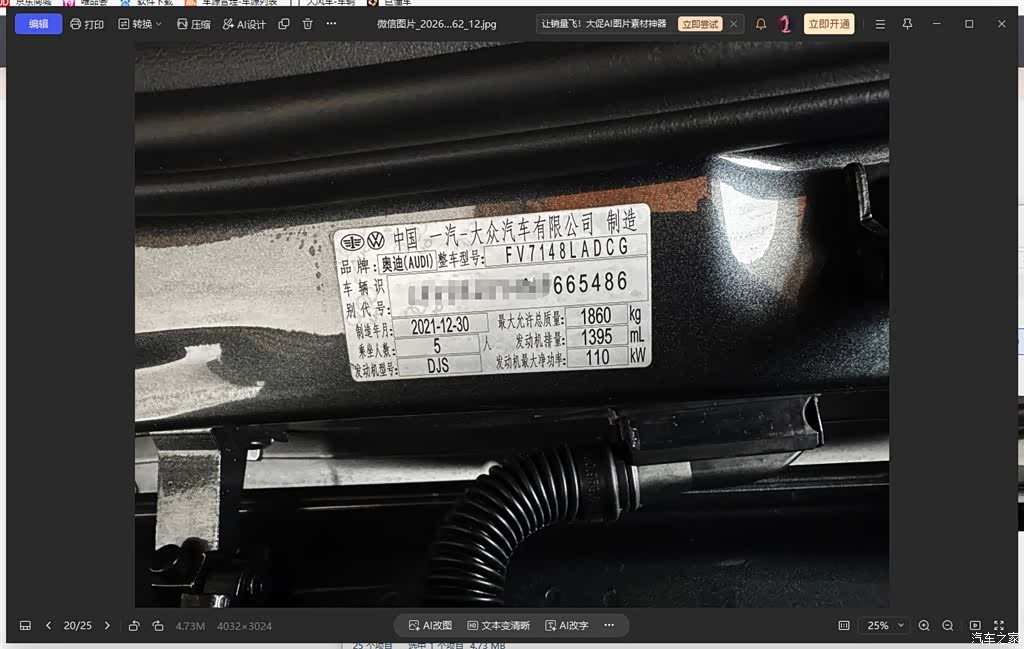Viewport: 1024px width, 649px height.
Task: Click the 压缩 compress tool
Action: coord(194,24)
